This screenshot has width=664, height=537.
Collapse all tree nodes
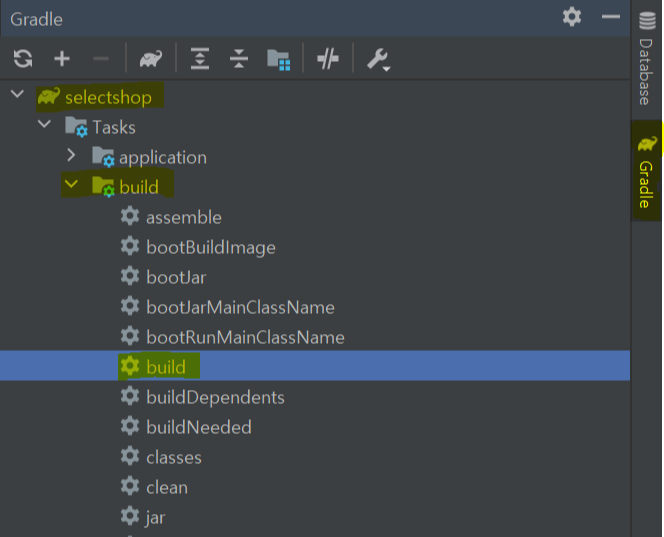tap(239, 58)
